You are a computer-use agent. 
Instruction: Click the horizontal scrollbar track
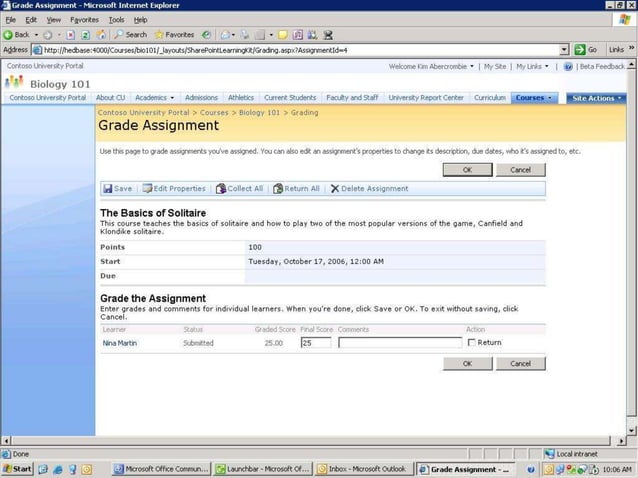(311, 441)
